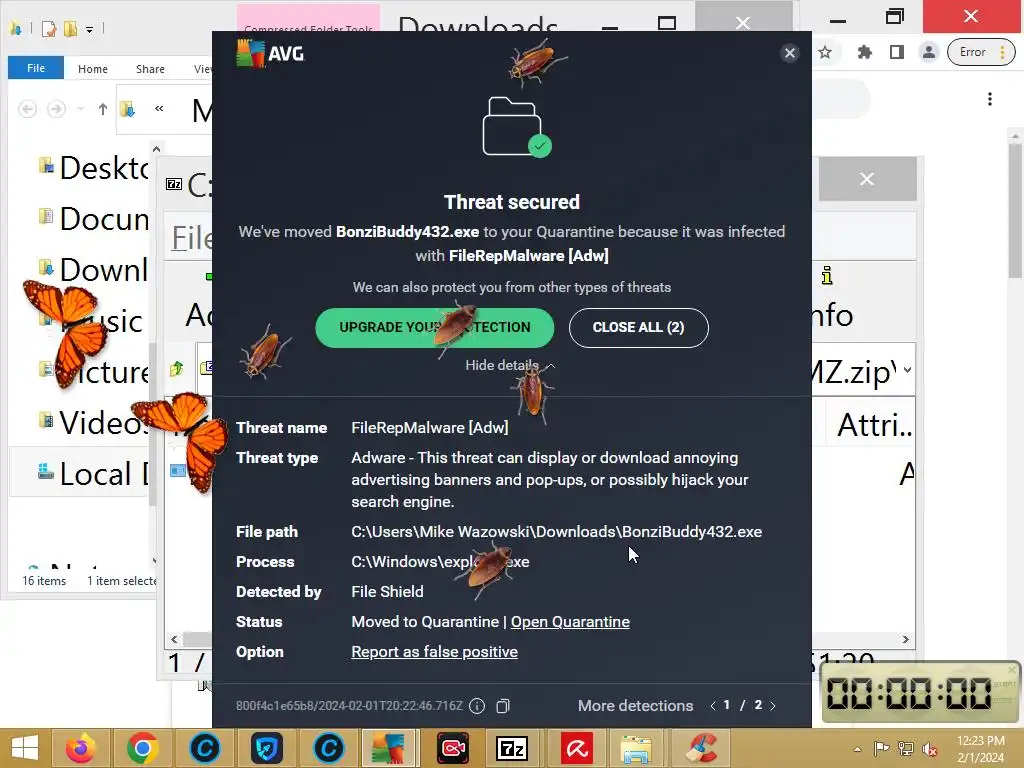Copy the detection ID to clipboard
Screen dimensions: 1024x768
(503, 706)
